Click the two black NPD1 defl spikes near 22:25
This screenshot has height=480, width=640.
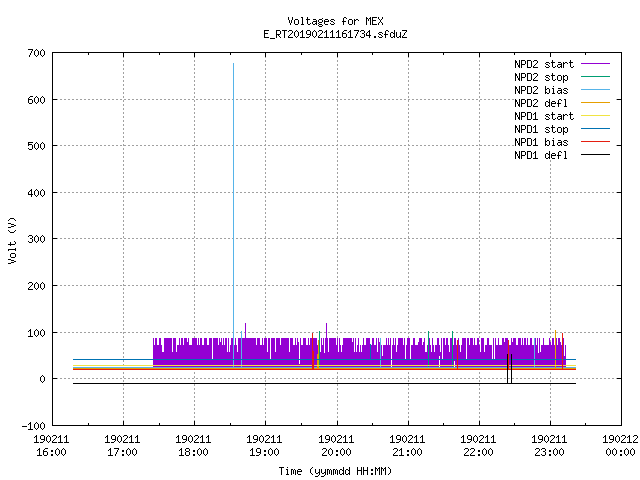click(x=509, y=369)
